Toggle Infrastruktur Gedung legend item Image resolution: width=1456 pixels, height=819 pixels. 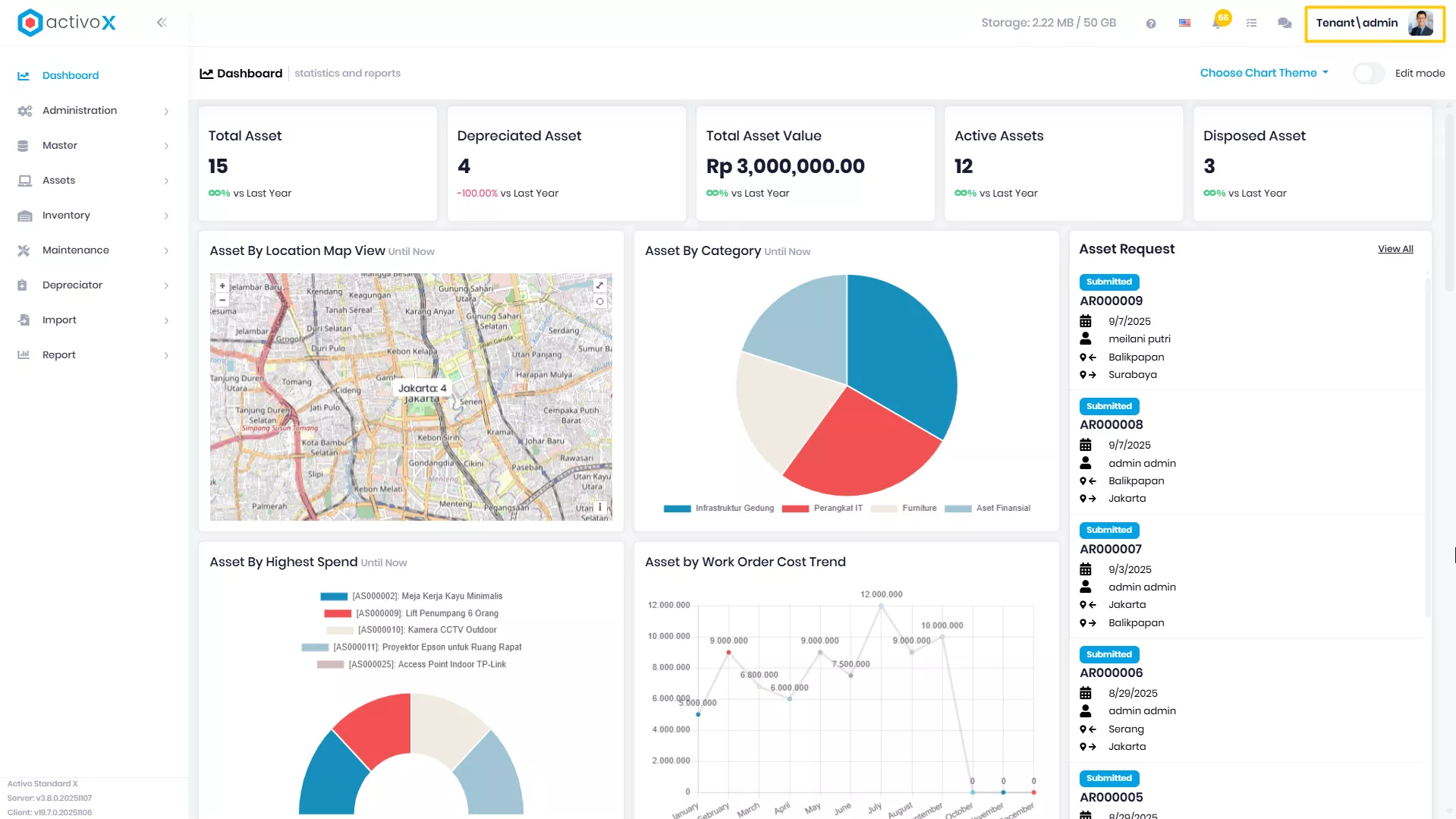(719, 509)
